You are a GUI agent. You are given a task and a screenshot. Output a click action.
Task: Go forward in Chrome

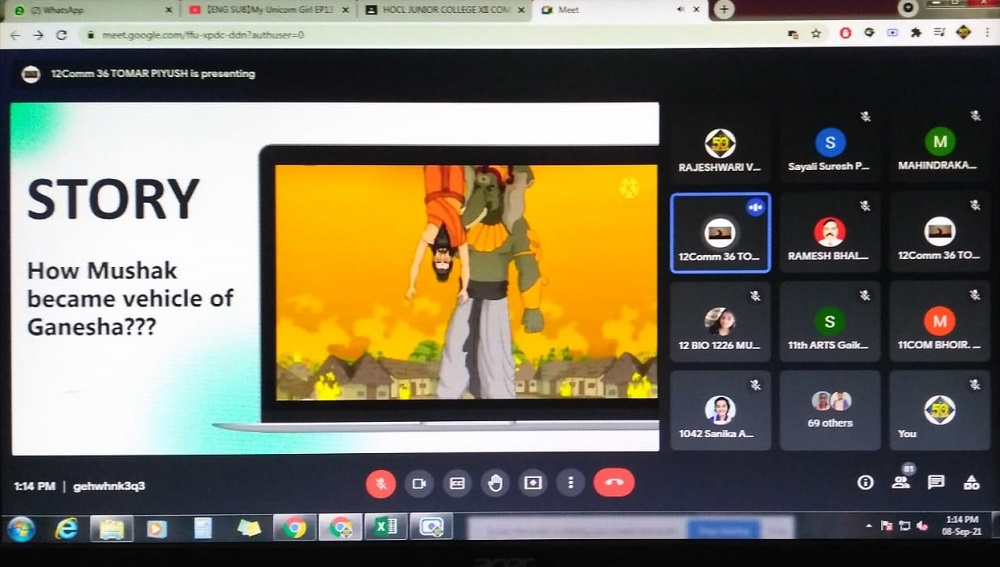(38, 35)
